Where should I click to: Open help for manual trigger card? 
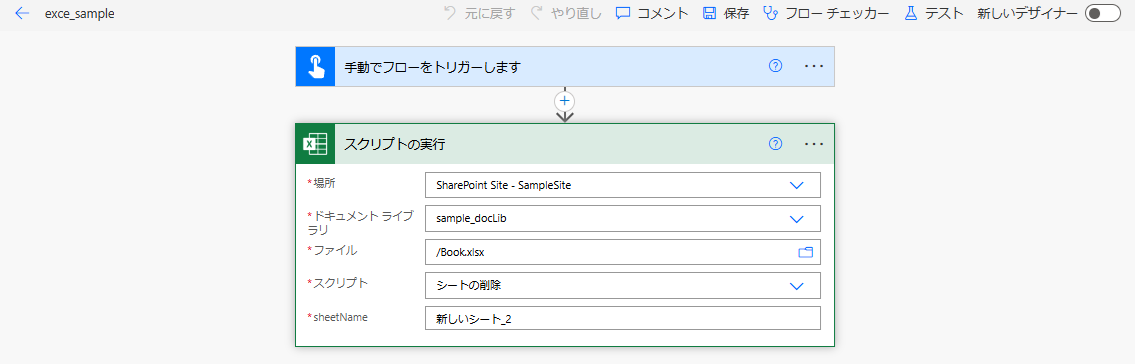pyautogui.click(x=775, y=66)
